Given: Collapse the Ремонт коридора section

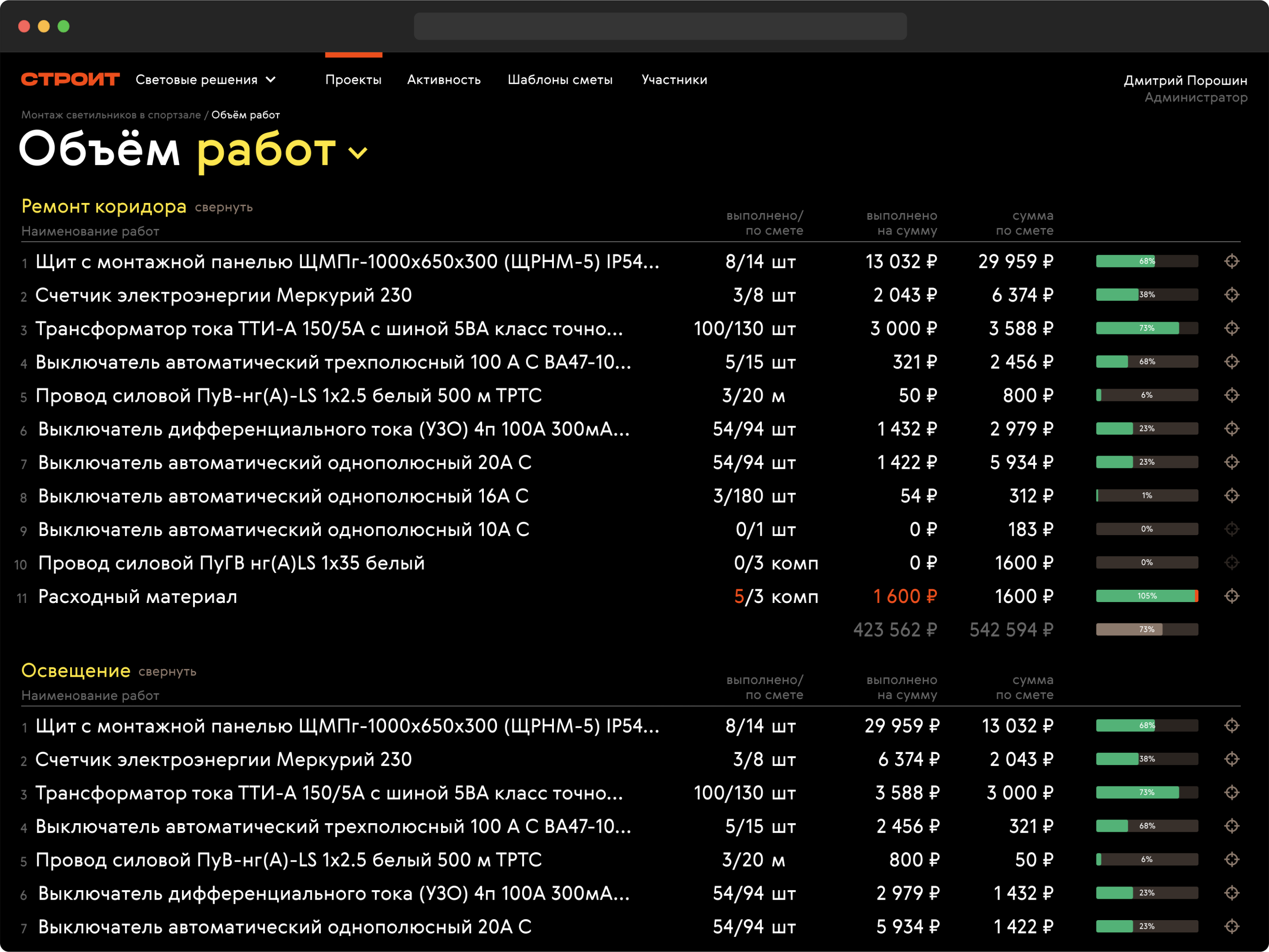Looking at the screenshot, I should click(x=224, y=208).
